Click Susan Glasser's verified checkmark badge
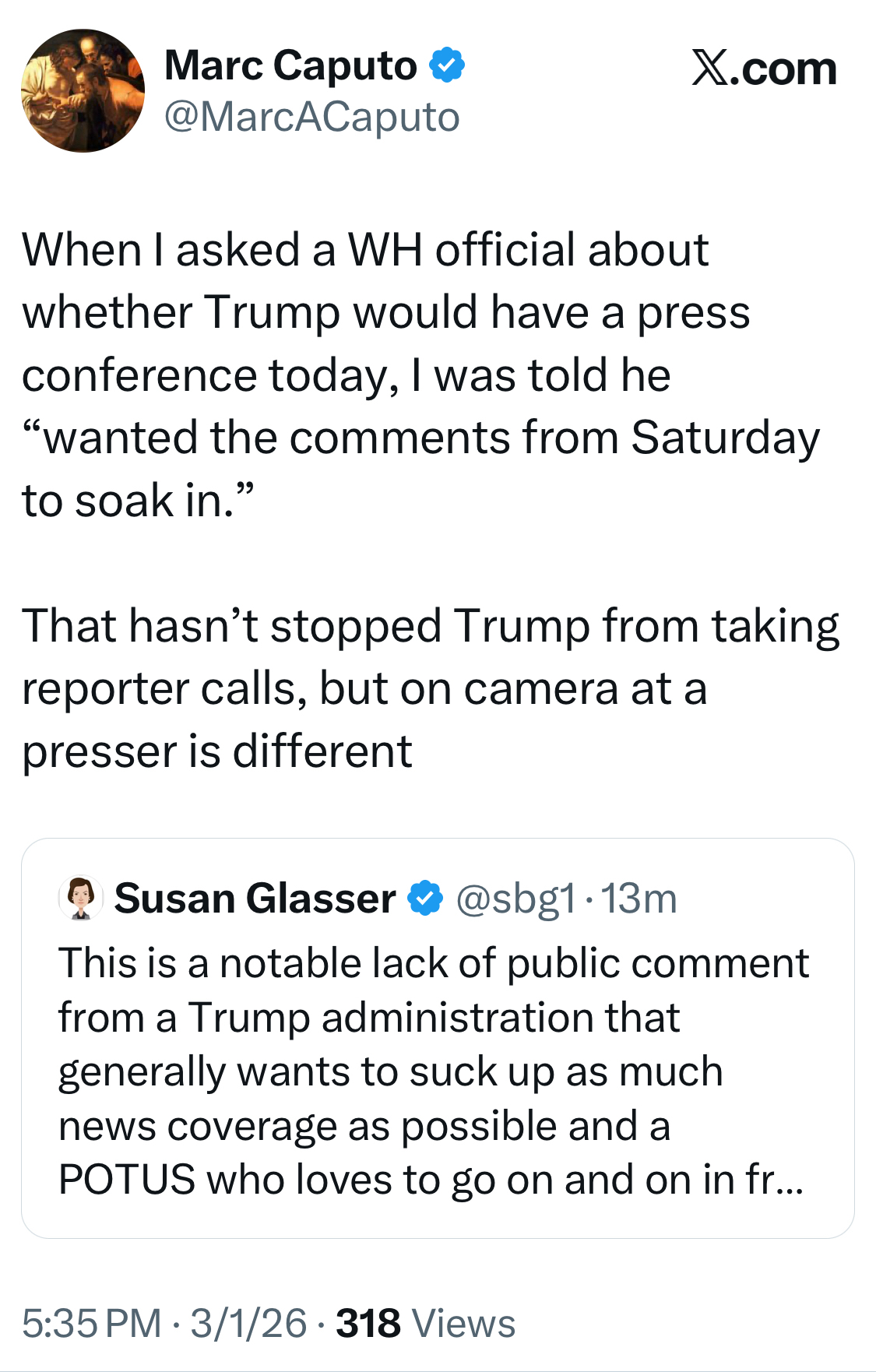Screen dimensions: 876x1372 click(x=425, y=899)
